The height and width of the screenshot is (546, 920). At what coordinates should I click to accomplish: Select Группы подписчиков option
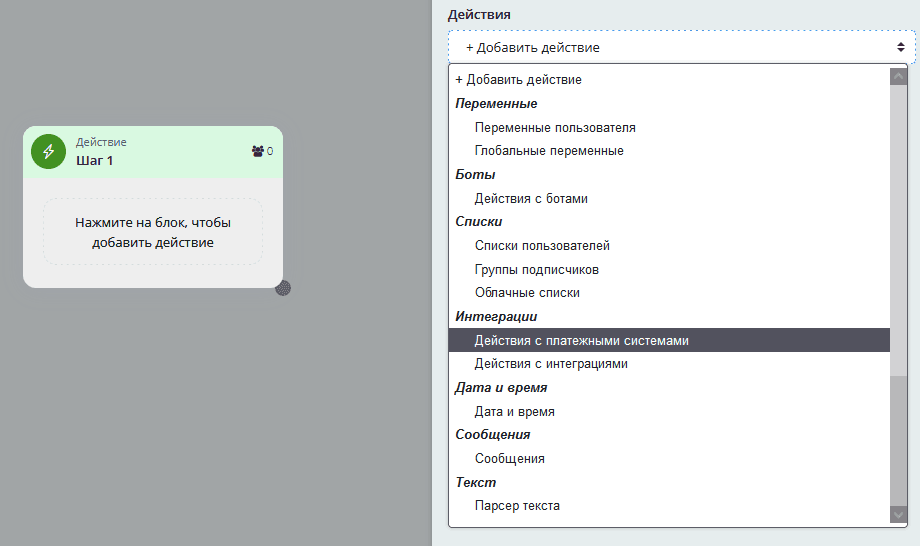537,270
